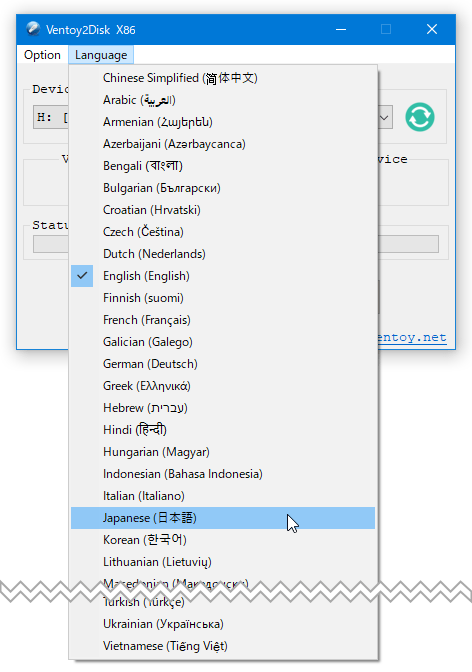This screenshot has width=472, height=672.
Task: Select Galician (Galego)
Action: tap(223, 342)
